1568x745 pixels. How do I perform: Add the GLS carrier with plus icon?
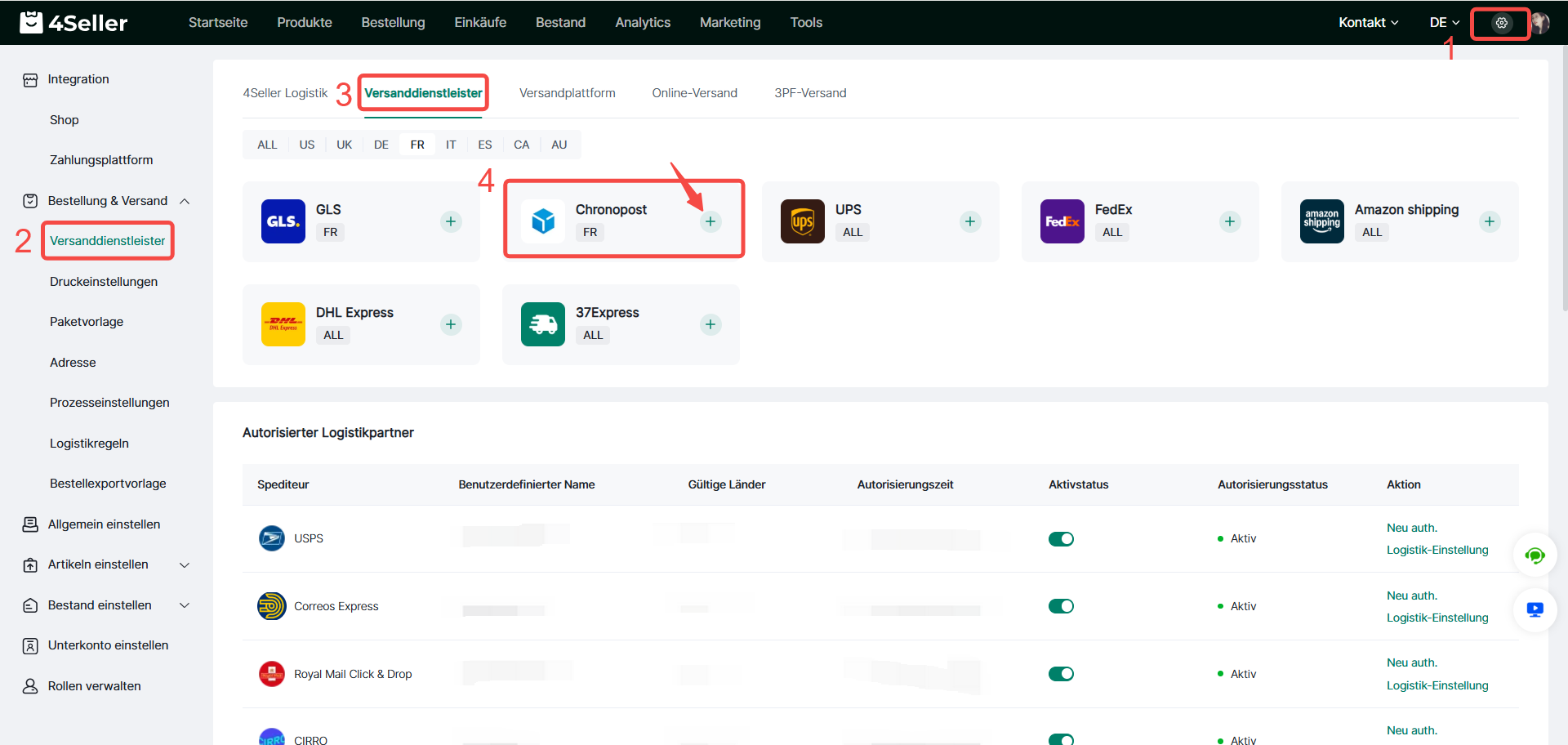(x=451, y=221)
